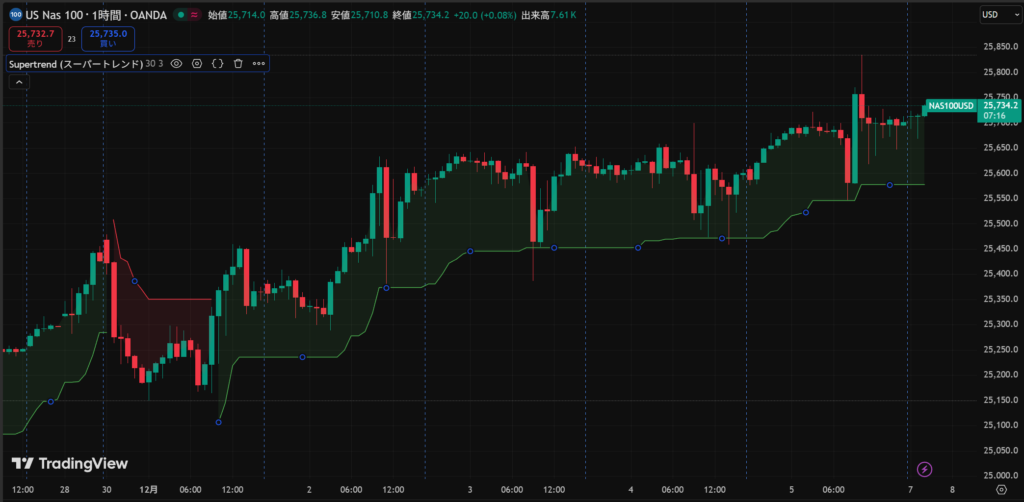Click the pink data mode icon
Viewport: 1024px width, 502px height.
point(194,15)
